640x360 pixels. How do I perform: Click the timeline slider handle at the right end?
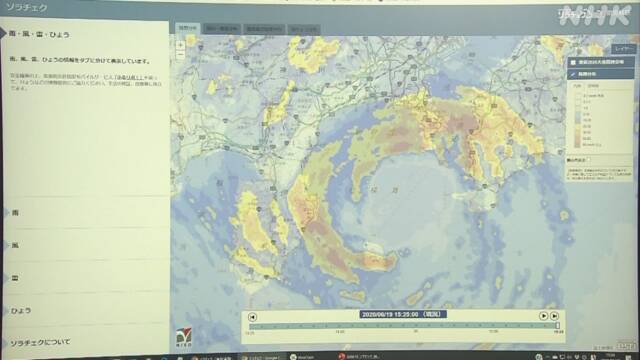tap(558, 326)
